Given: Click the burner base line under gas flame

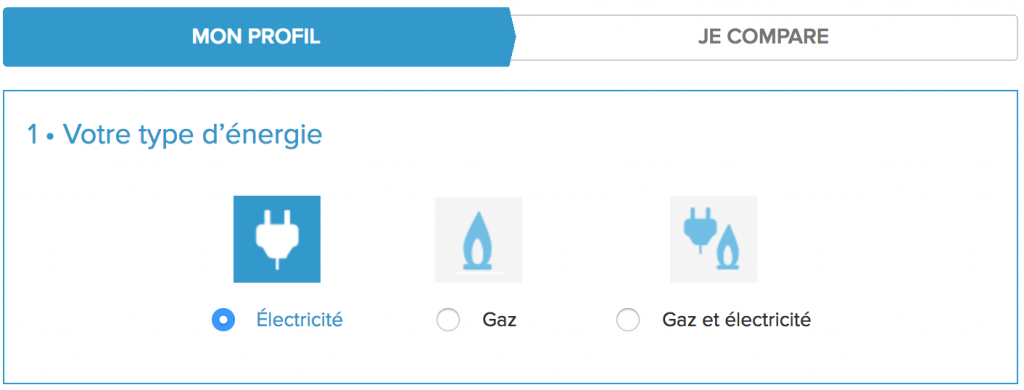Looking at the screenshot, I should click(479, 272).
